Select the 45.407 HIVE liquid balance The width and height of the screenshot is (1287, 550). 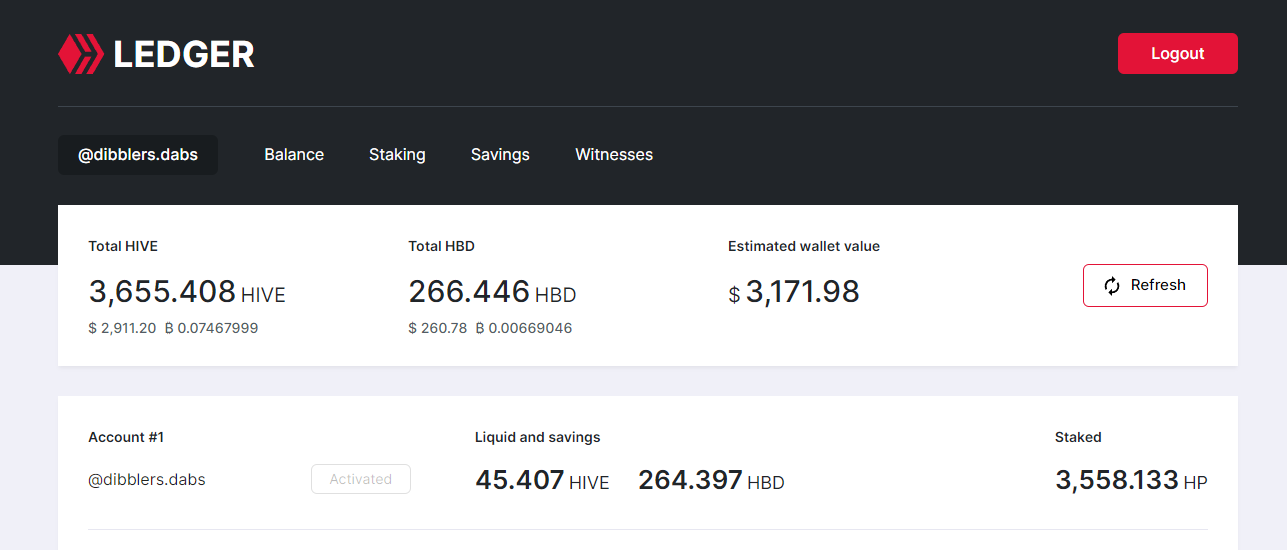[542, 480]
